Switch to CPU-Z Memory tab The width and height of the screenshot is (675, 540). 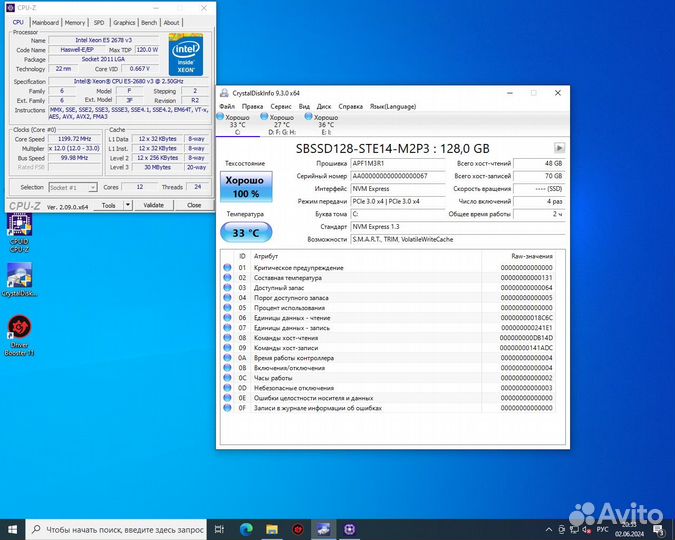74,22
